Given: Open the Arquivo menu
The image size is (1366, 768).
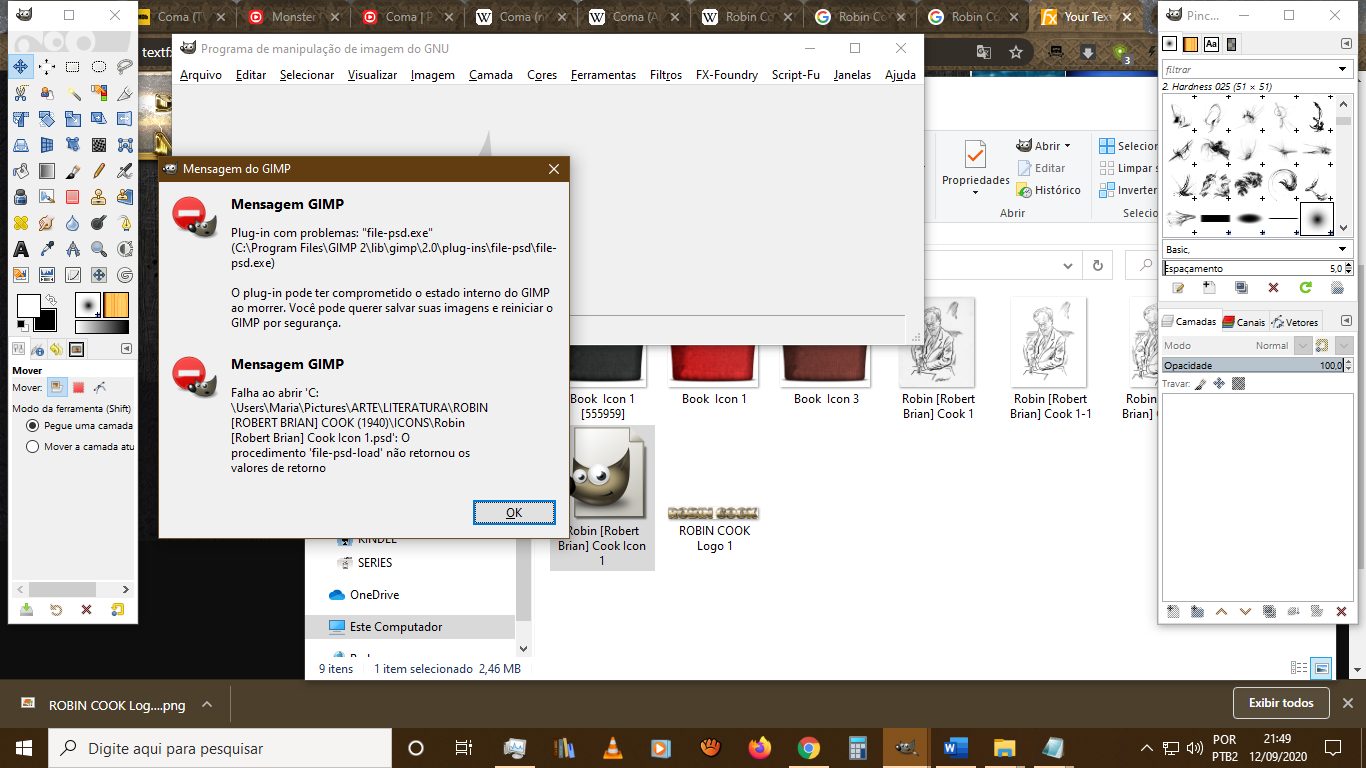Looking at the screenshot, I should pos(201,75).
